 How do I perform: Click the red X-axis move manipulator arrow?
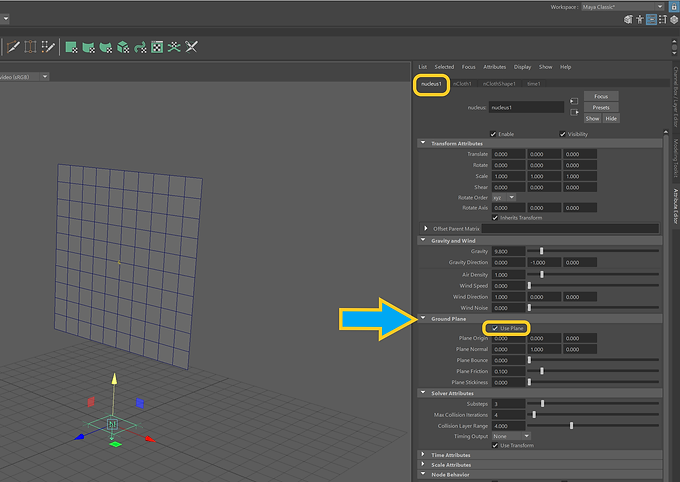[150, 439]
